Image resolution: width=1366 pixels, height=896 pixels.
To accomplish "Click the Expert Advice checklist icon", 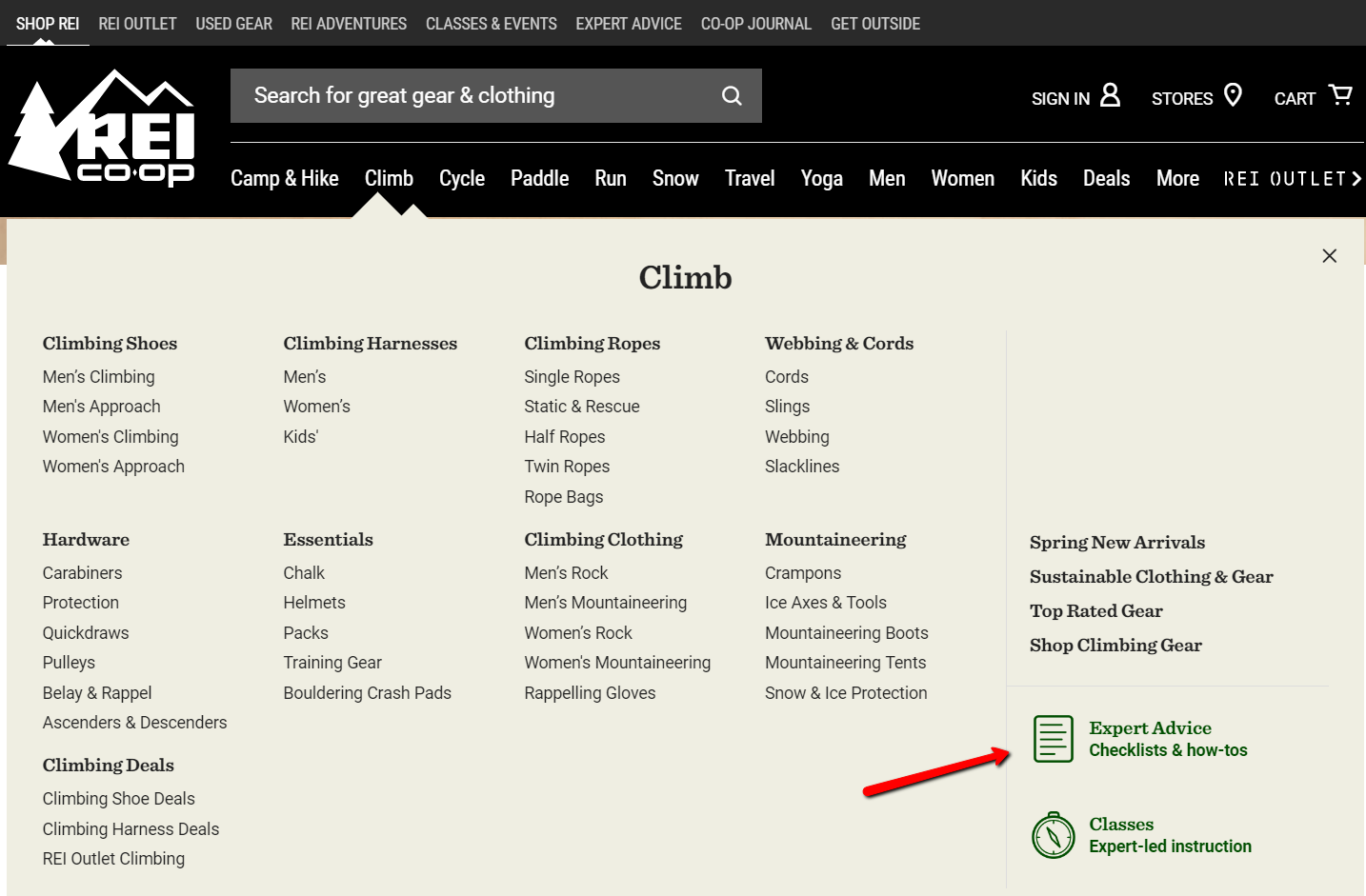I will pos(1054,739).
